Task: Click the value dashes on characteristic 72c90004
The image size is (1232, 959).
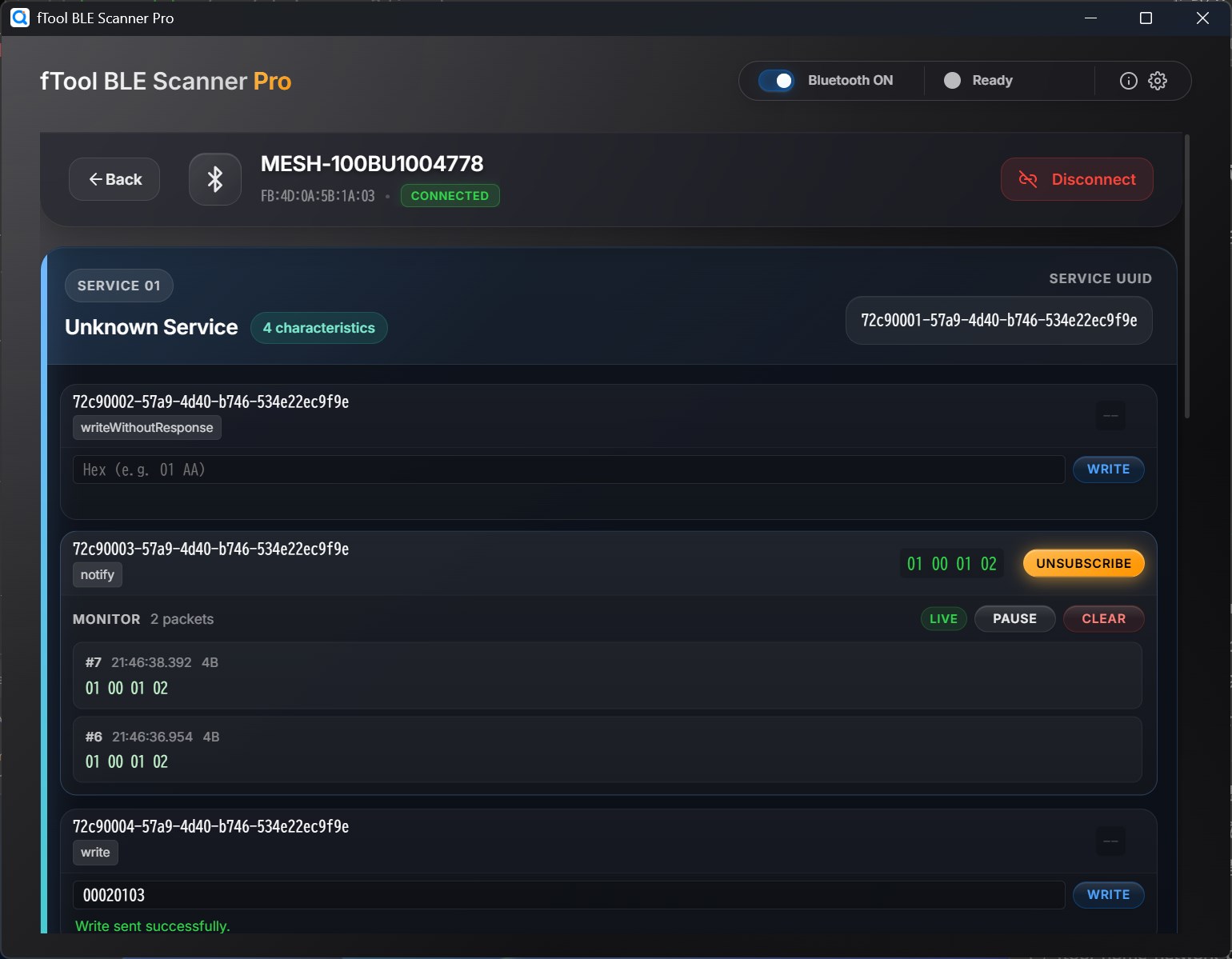Action: [x=1110, y=841]
